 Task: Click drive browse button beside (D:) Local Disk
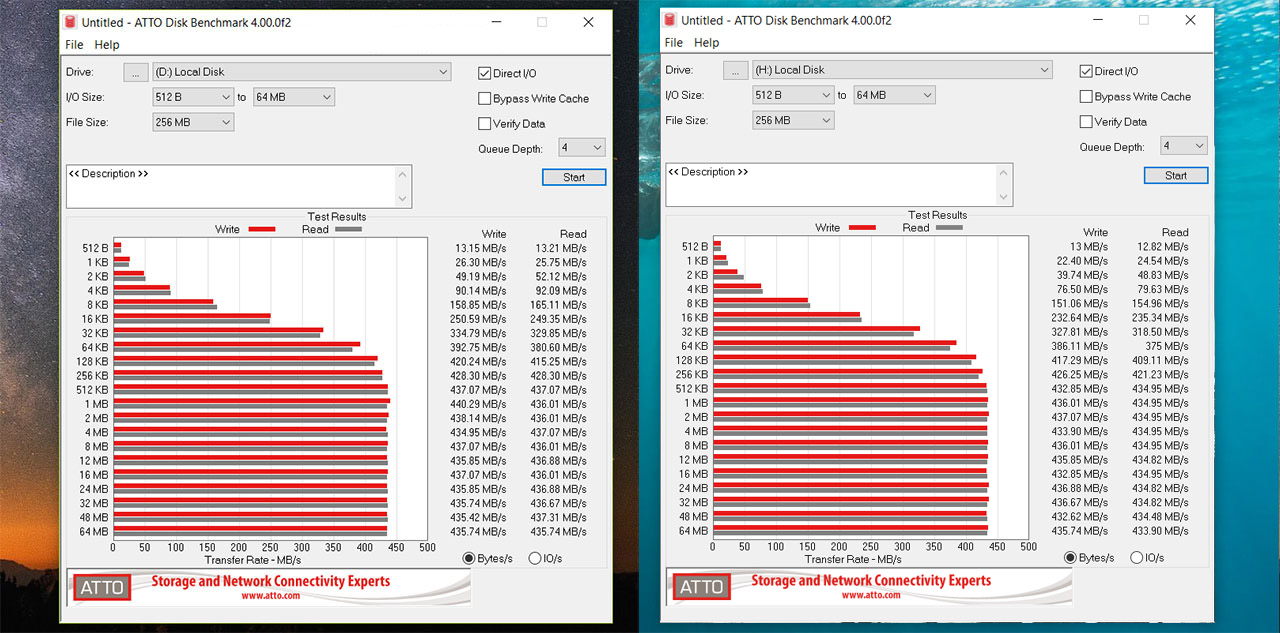tap(136, 72)
